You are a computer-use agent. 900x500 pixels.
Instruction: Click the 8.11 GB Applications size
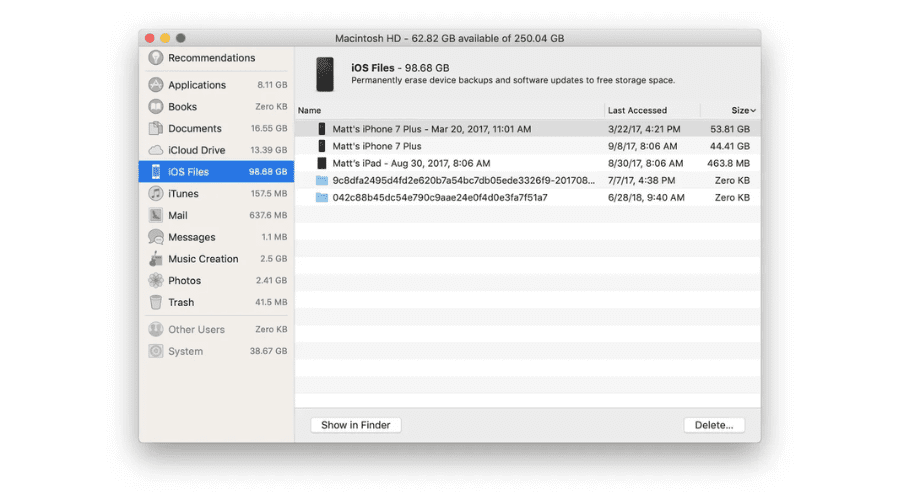[x=272, y=84]
